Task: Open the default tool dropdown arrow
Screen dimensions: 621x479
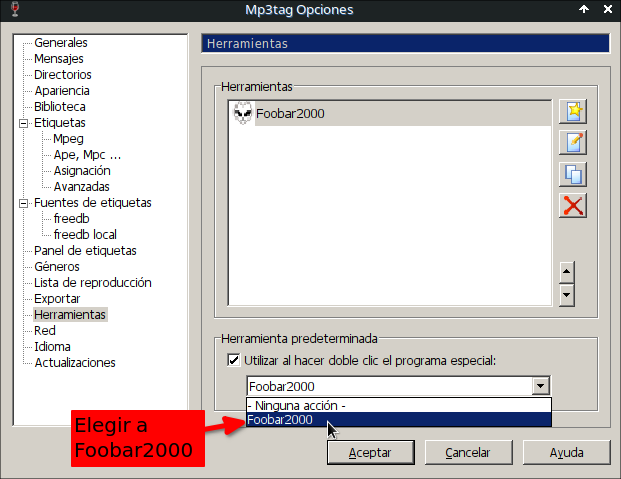Action: click(541, 386)
